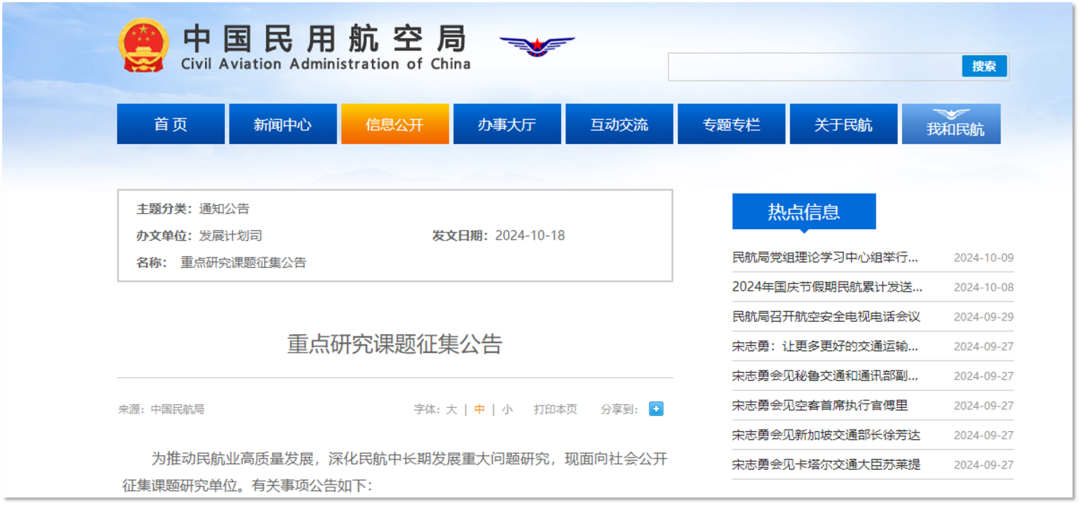The width and height of the screenshot is (1080, 505).
Task: Click the blue share plus icon
Action: (655, 409)
